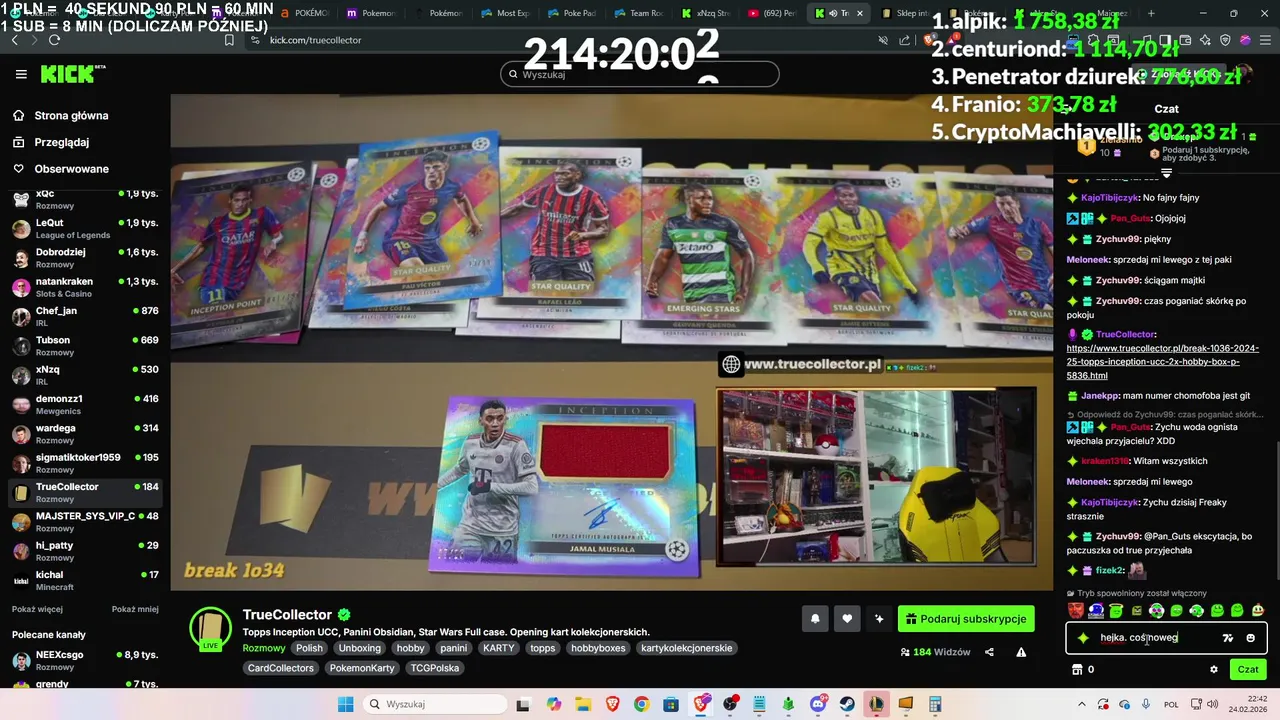Open the 7TV emote menu icon
This screenshot has width=1280, height=720.
pos(1228,638)
